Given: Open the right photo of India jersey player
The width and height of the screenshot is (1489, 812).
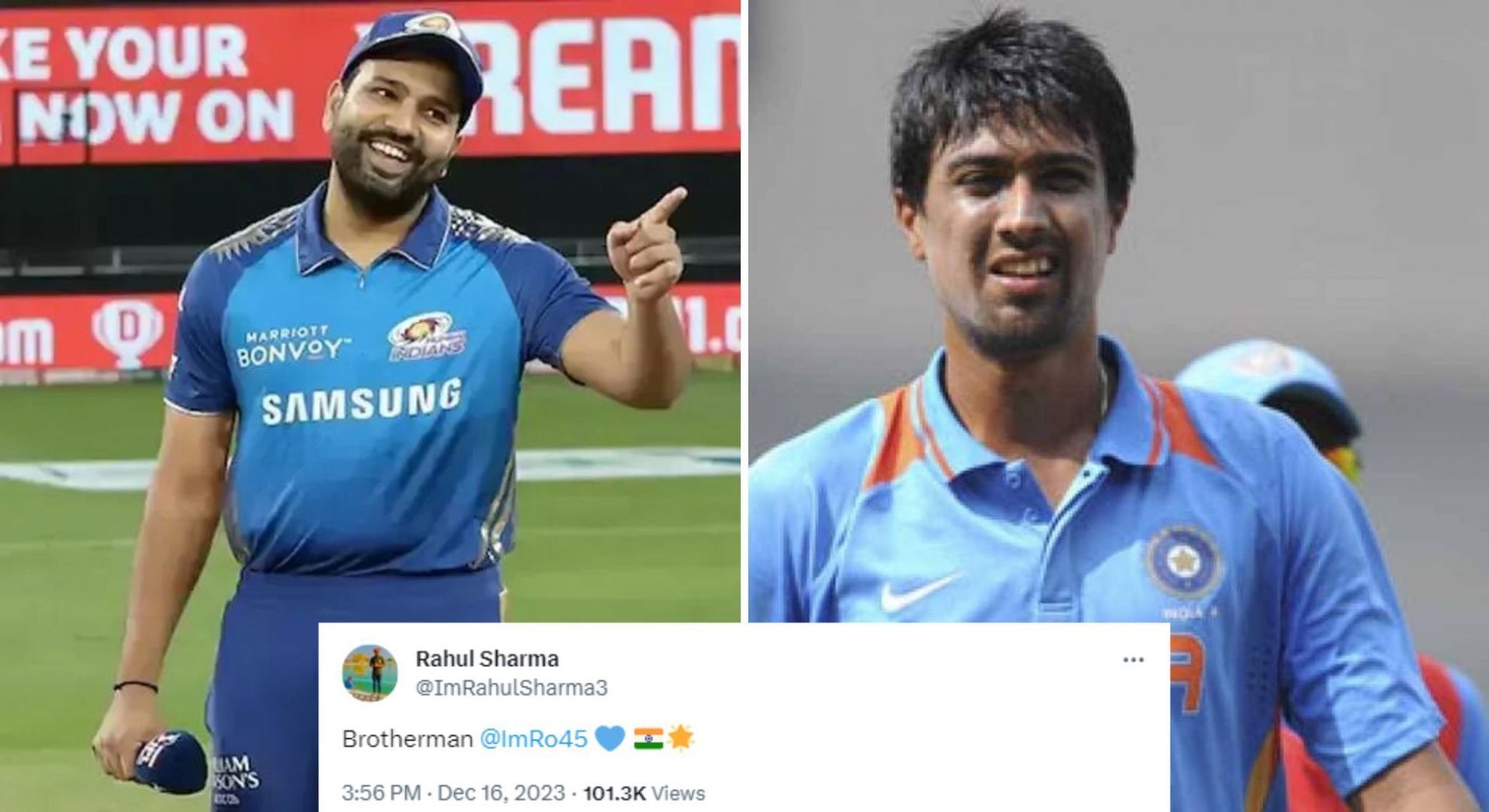Looking at the screenshot, I should (x=1118, y=310).
